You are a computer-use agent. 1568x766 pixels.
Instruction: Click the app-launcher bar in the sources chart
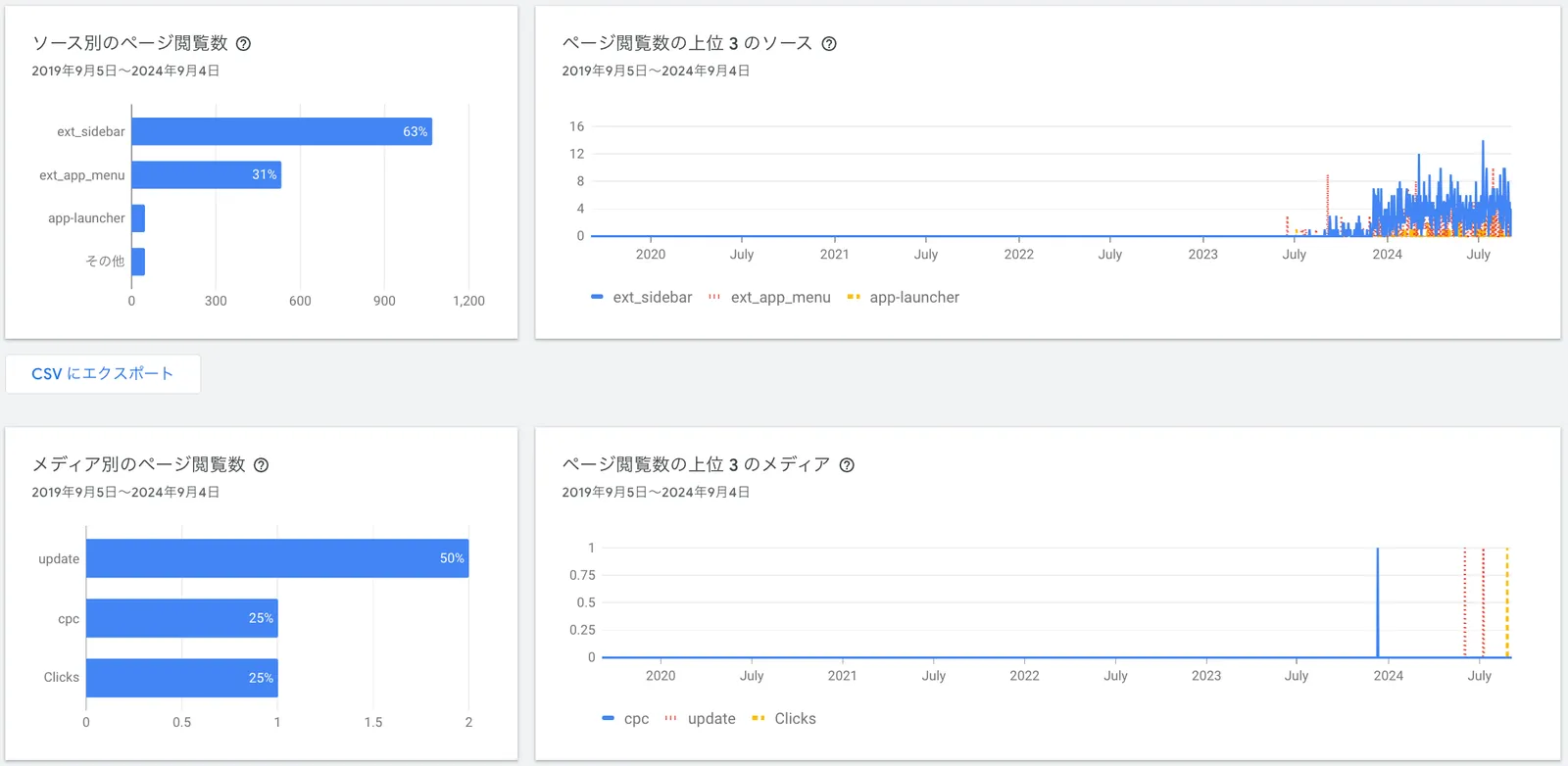point(137,217)
